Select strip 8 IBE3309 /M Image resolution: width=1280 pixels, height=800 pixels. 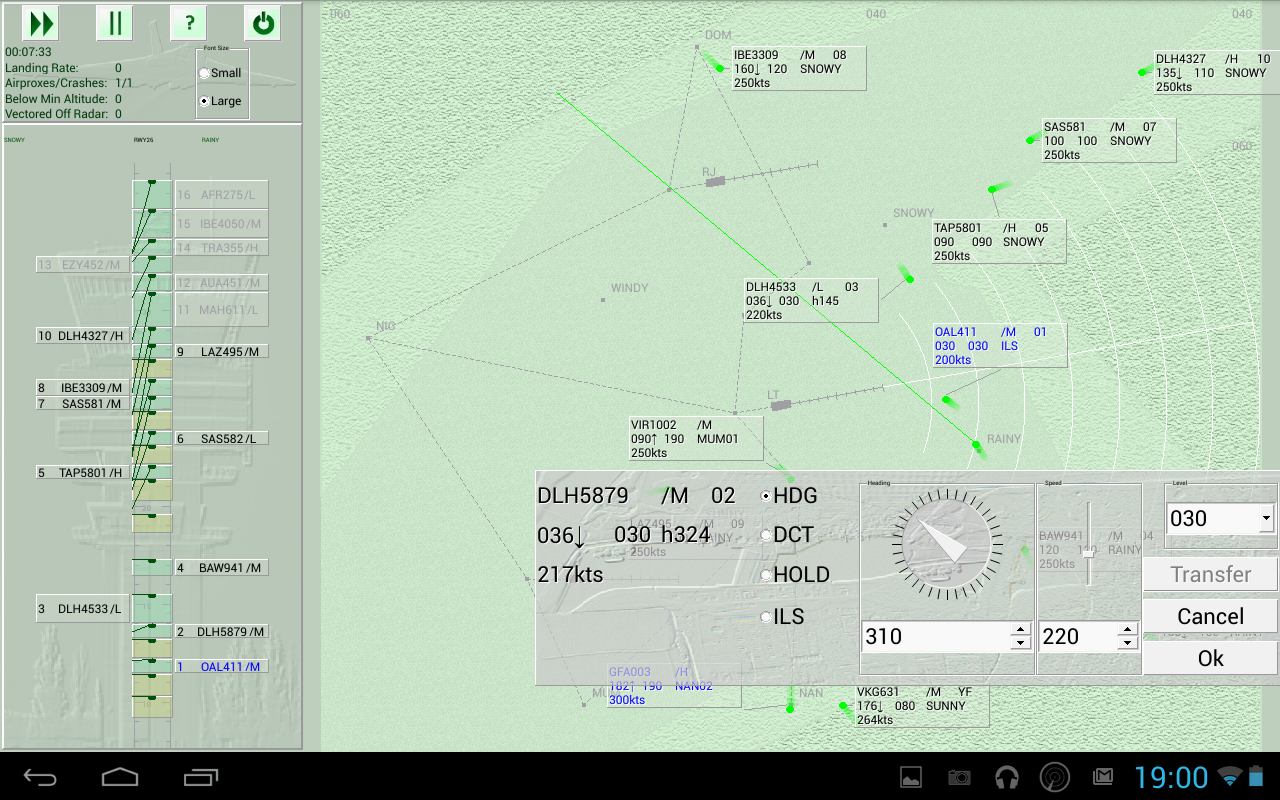(x=82, y=387)
